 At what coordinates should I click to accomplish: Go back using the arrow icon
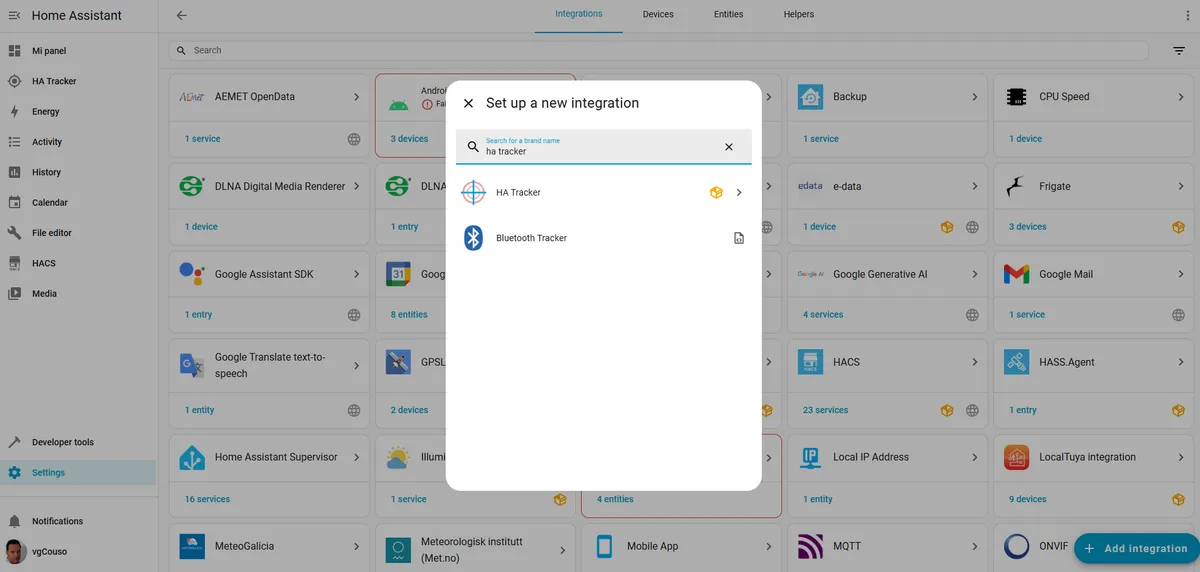pos(181,15)
